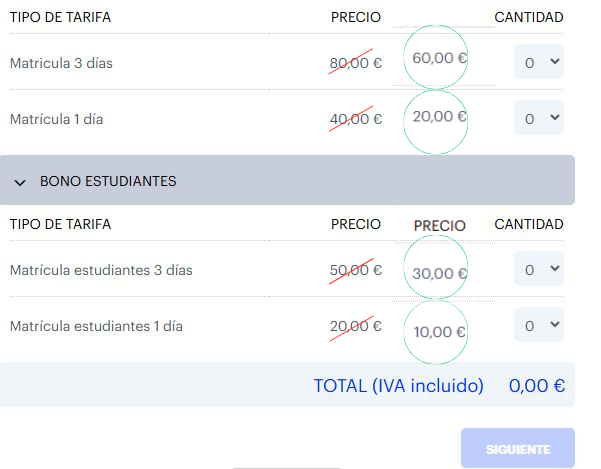Click the crossed-out 40,00 € price
This screenshot has height=469, width=601.
(x=356, y=119)
